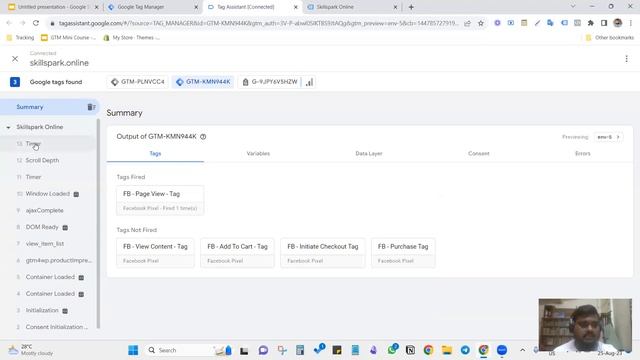
Task: Close the Tag Assistant debug session
Action: tap(15, 59)
